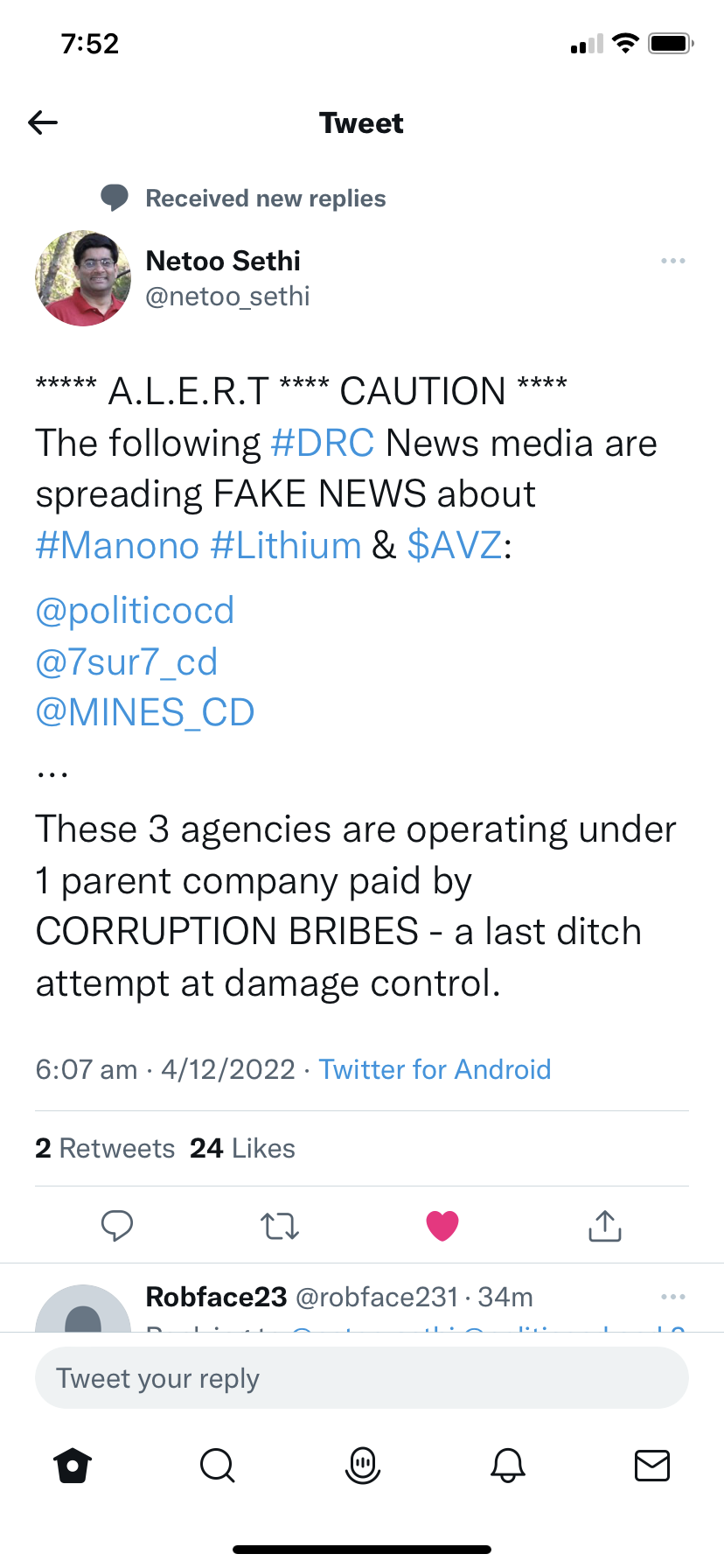The image size is (724, 1568).
Task: Open the #Manono hashtag
Action: pos(117,546)
